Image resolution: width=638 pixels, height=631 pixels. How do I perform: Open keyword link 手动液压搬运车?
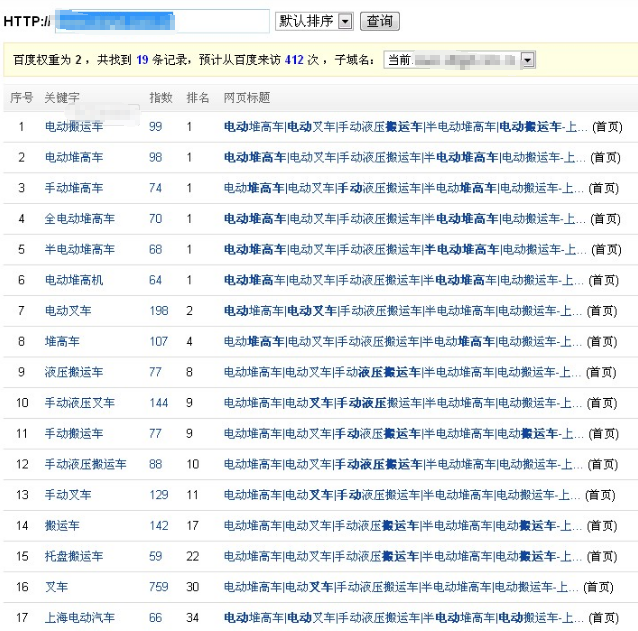(85, 464)
